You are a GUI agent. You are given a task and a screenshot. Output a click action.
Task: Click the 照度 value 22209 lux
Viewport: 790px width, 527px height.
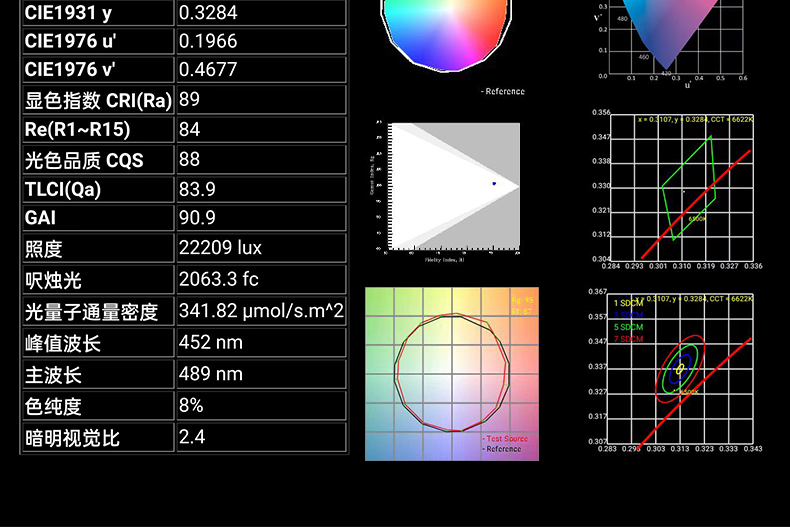point(220,248)
